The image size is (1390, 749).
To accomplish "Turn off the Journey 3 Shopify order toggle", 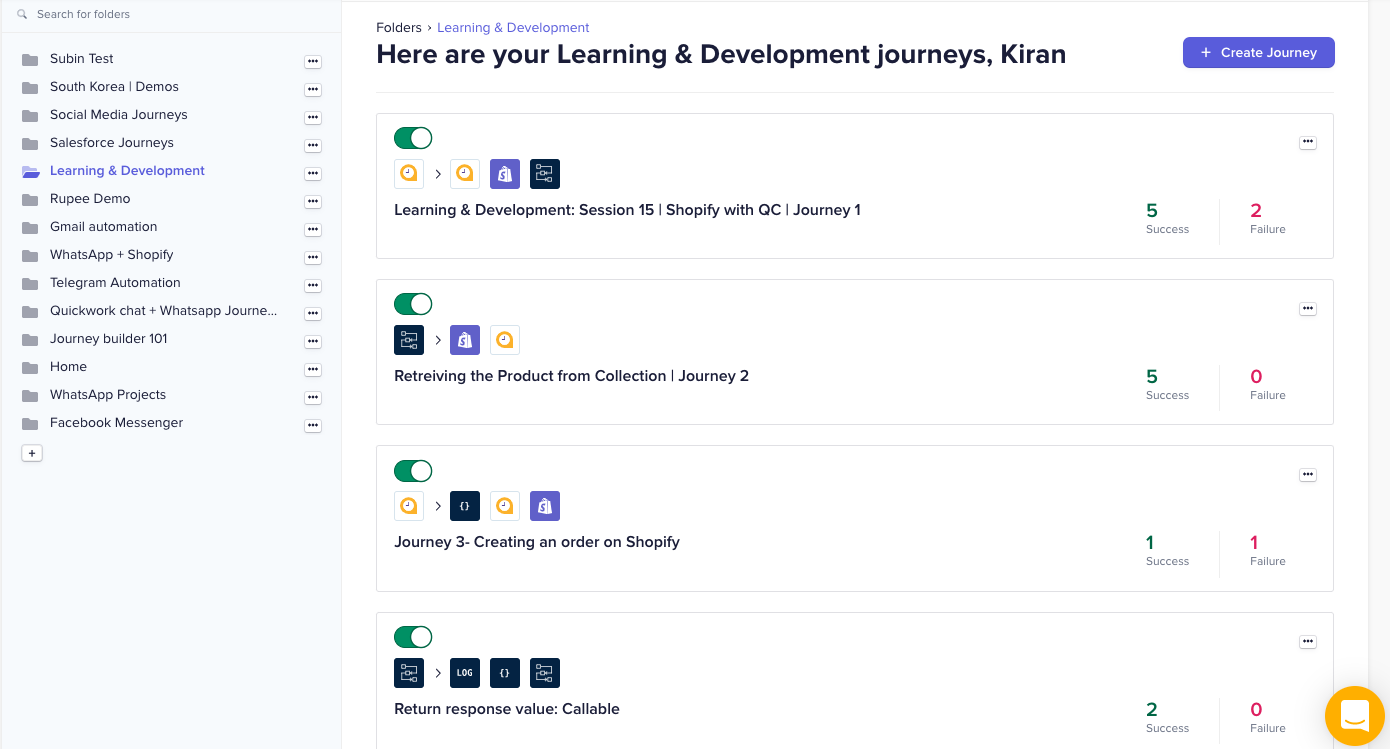I will (413, 471).
